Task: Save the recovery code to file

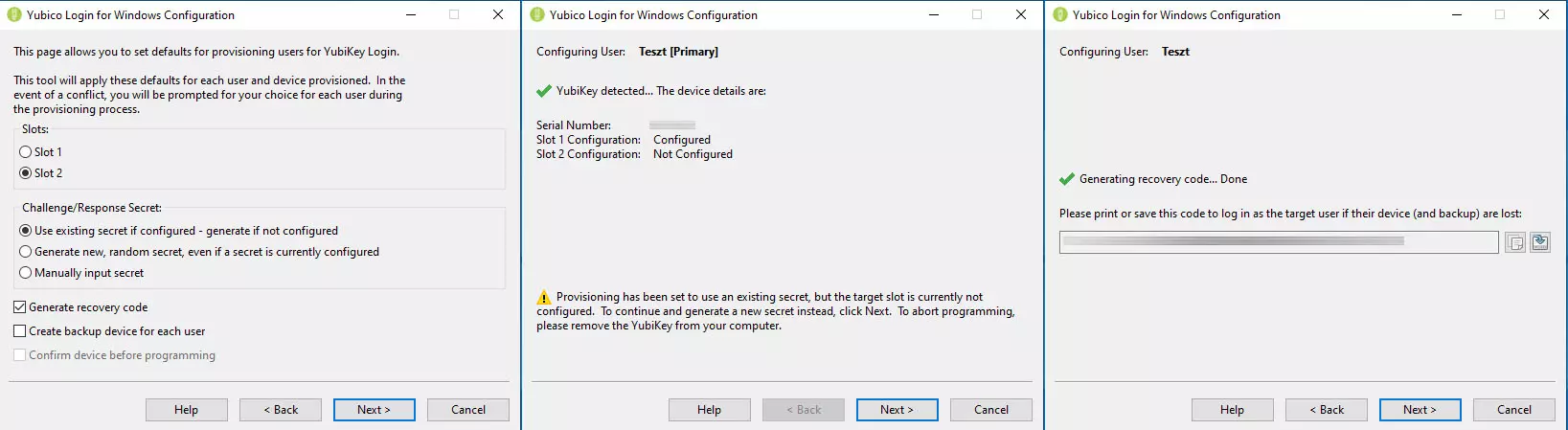Action: [1540, 242]
